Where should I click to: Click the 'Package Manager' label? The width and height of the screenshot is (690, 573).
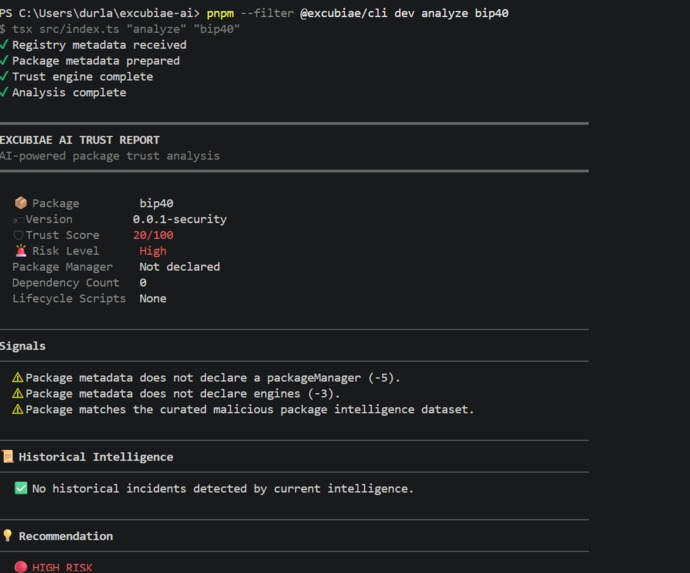(x=62, y=267)
